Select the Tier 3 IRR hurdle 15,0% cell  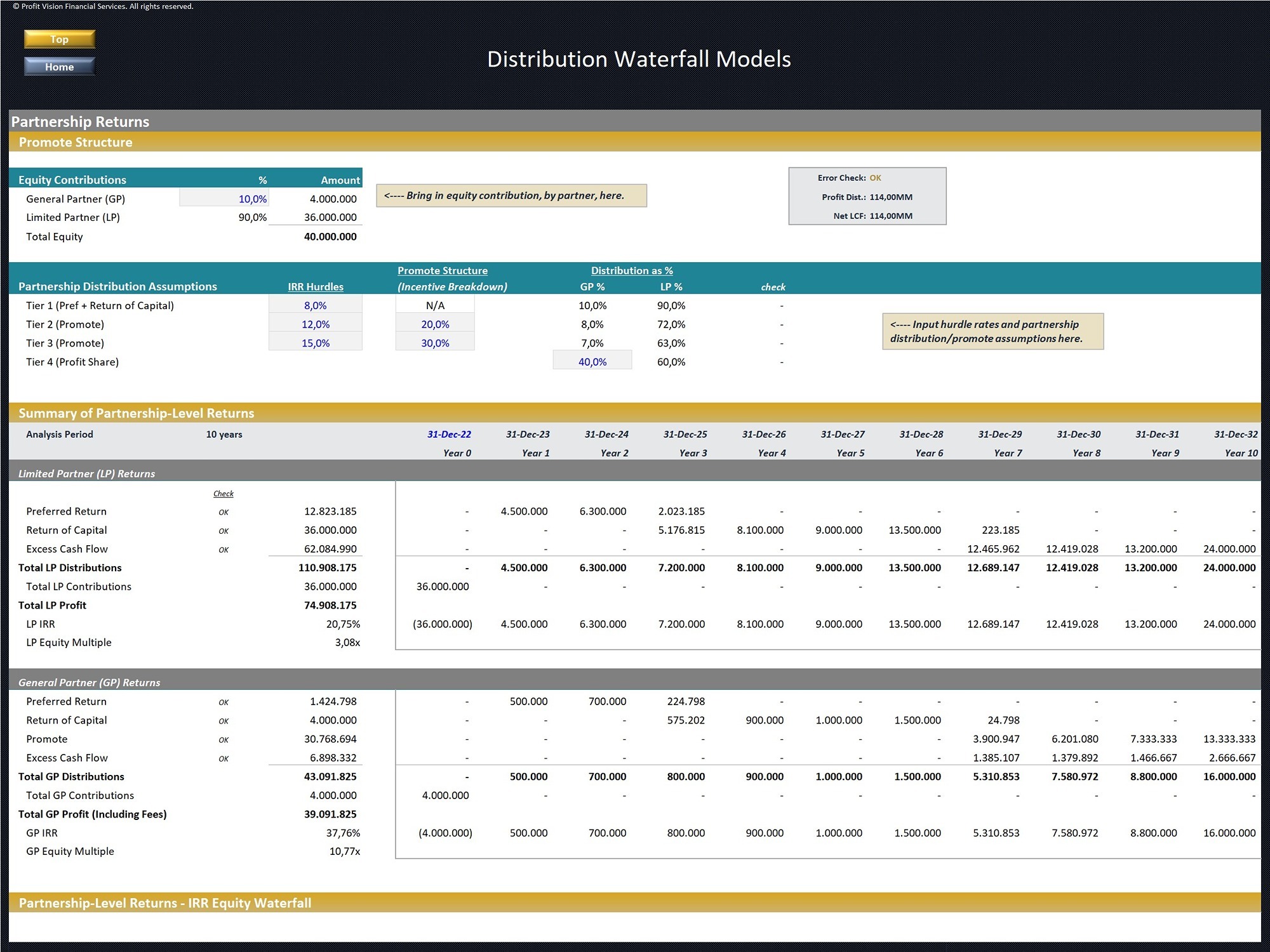tap(316, 343)
